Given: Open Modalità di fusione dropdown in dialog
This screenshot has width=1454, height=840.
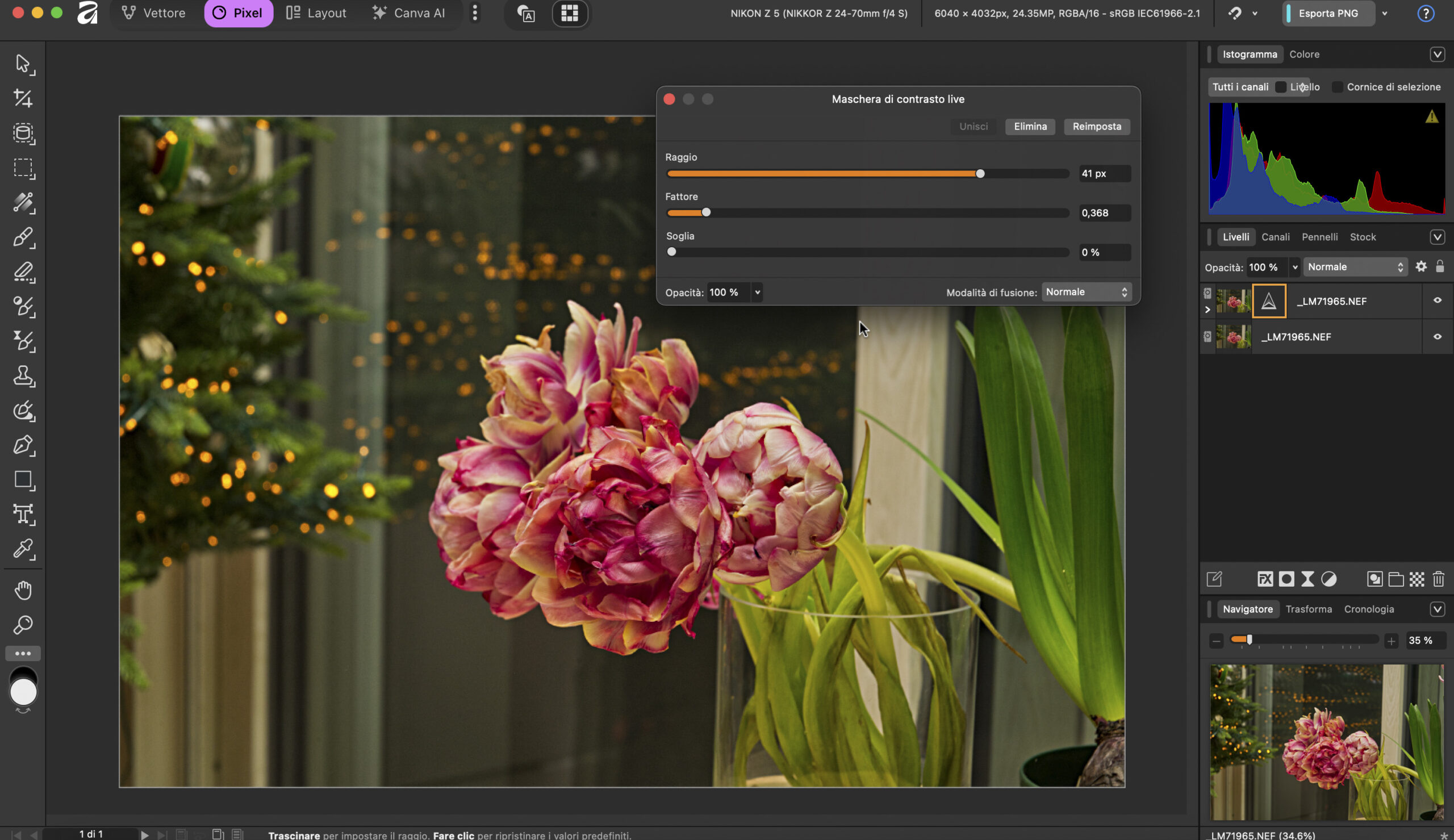Looking at the screenshot, I should 1086,292.
